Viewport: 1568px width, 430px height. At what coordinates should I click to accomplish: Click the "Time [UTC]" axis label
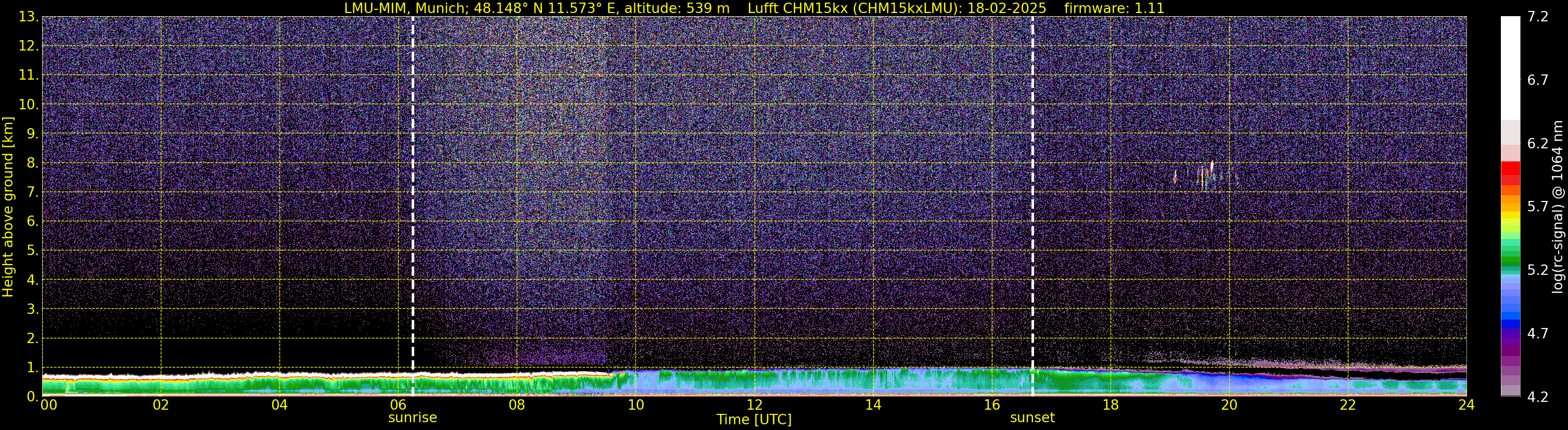(x=754, y=419)
